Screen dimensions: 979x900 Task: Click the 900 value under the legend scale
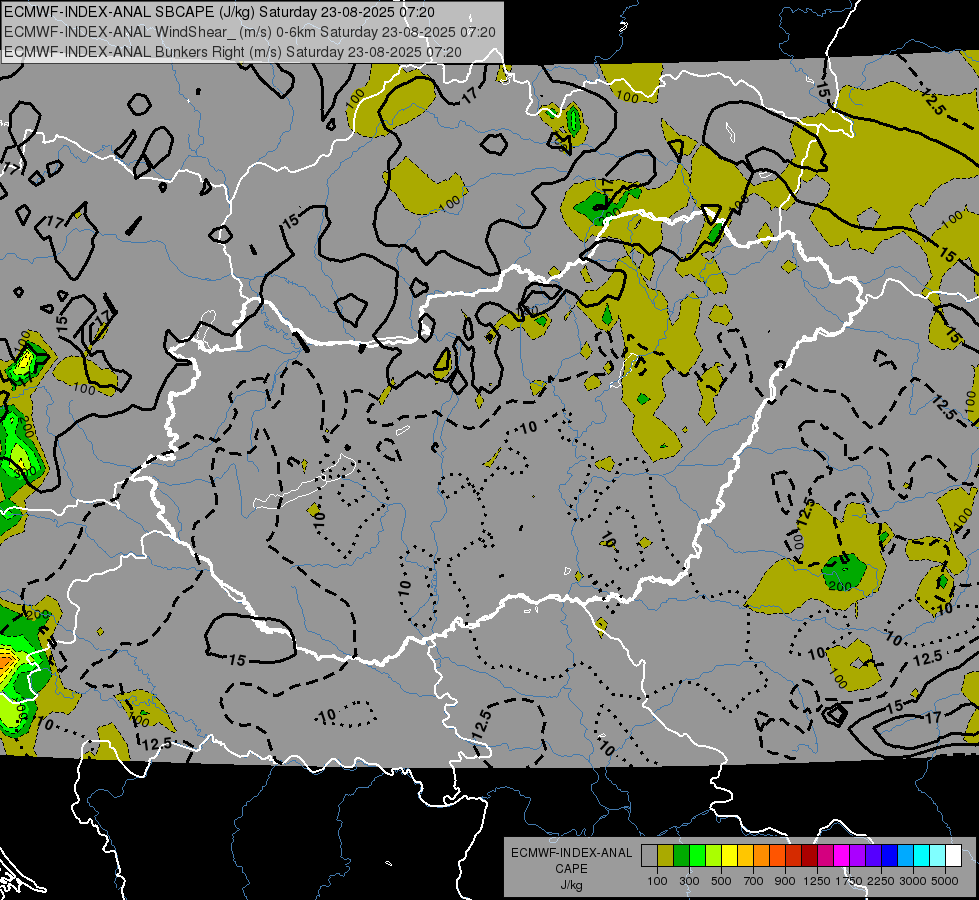[785, 881]
